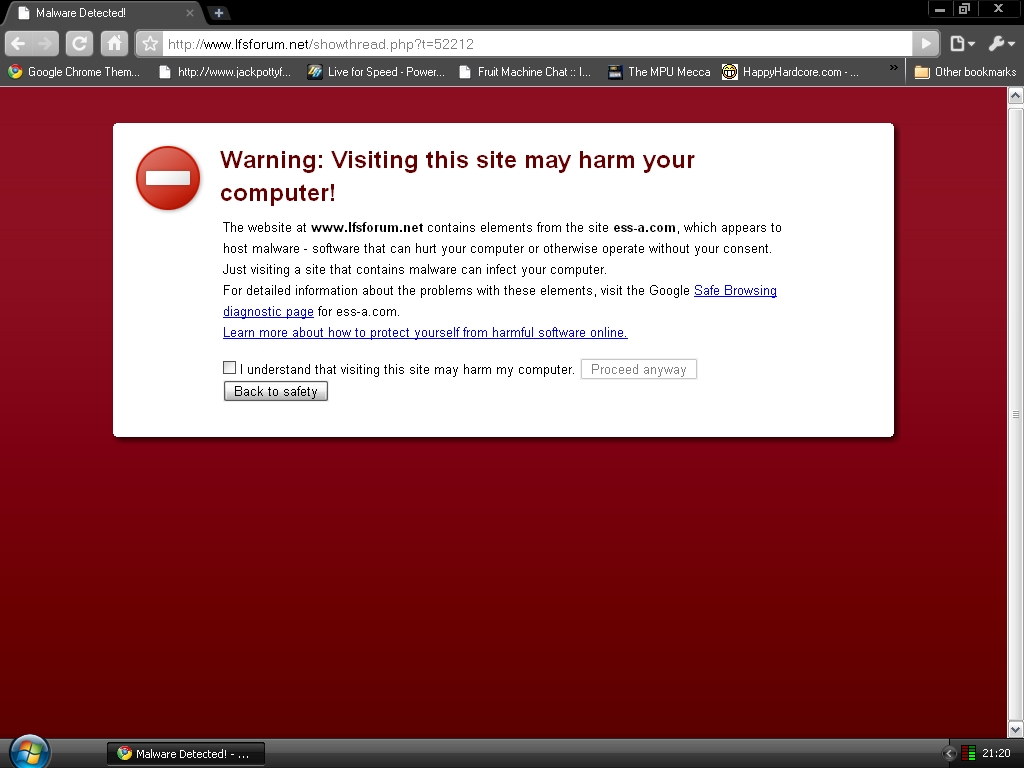This screenshot has width=1024, height=768.
Task: Click the Proceed anyway button
Action: pos(639,370)
